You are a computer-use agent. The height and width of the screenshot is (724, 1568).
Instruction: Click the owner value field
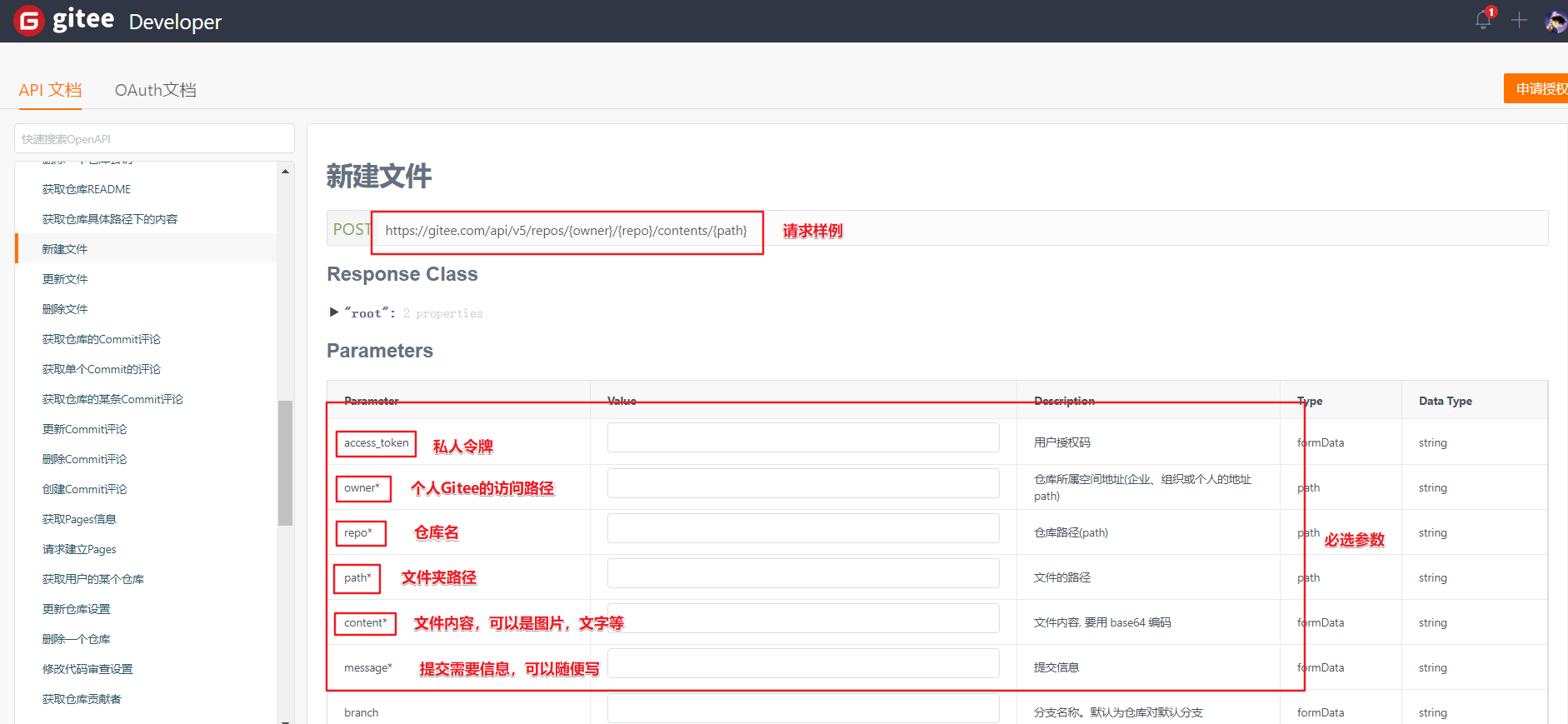(803, 483)
